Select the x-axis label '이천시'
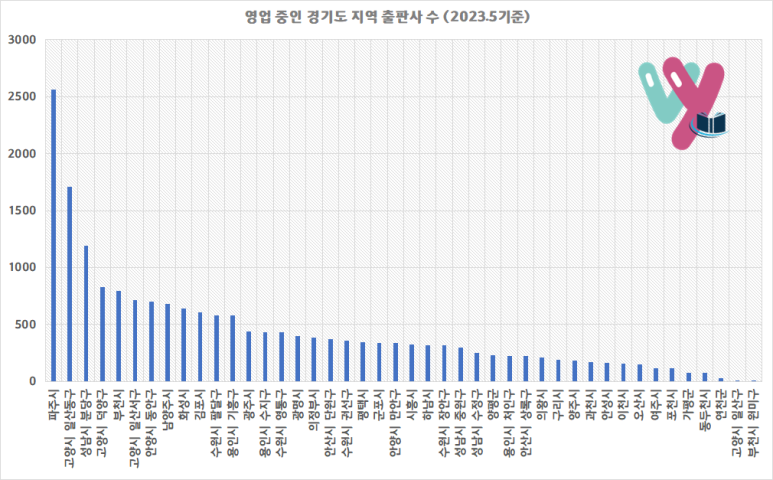This screenshot has width=773, height=480. (x=623, y=405)
